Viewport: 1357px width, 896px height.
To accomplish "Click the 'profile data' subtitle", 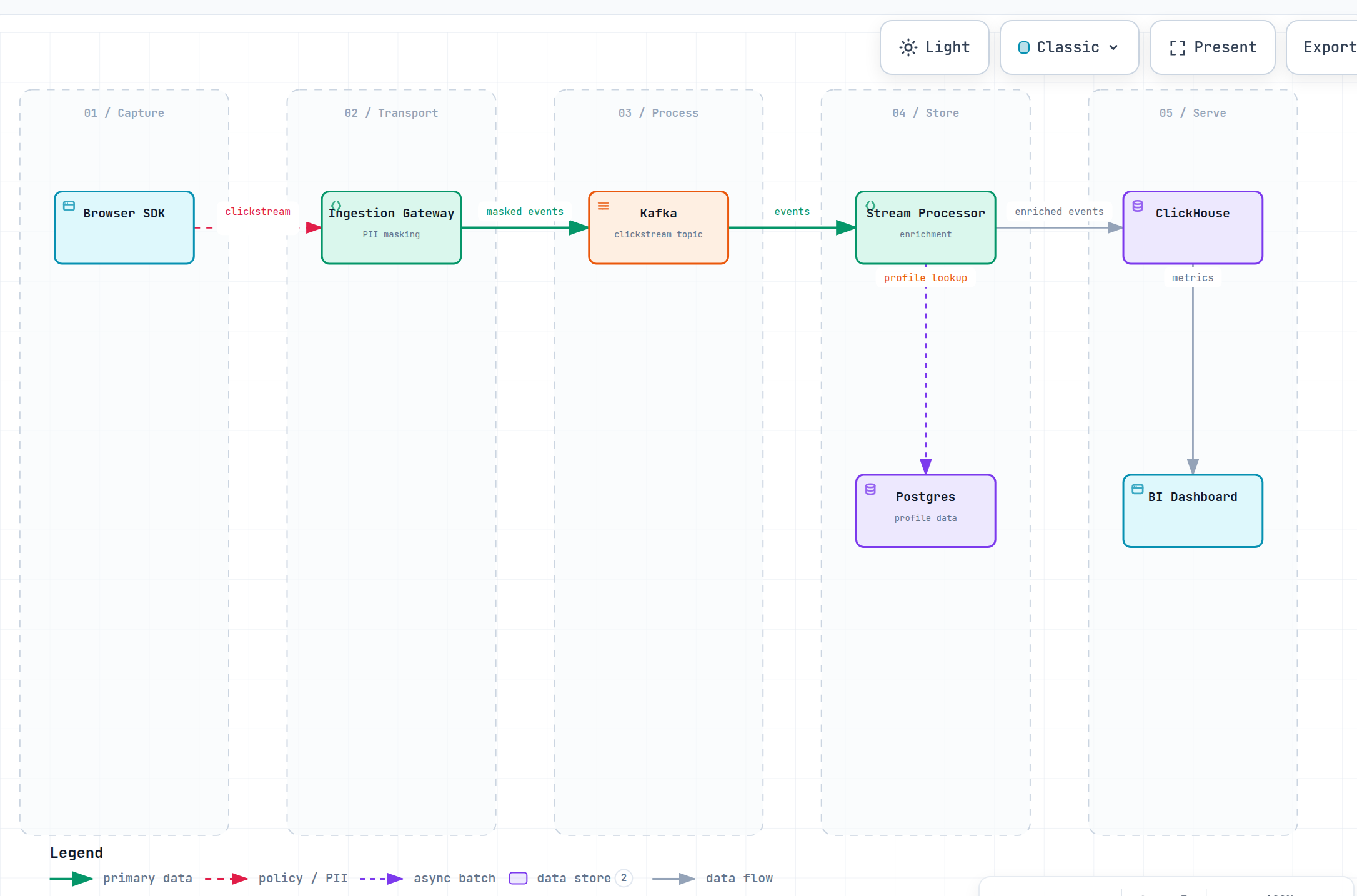I will pyautogui.click(x=926, y=519).
